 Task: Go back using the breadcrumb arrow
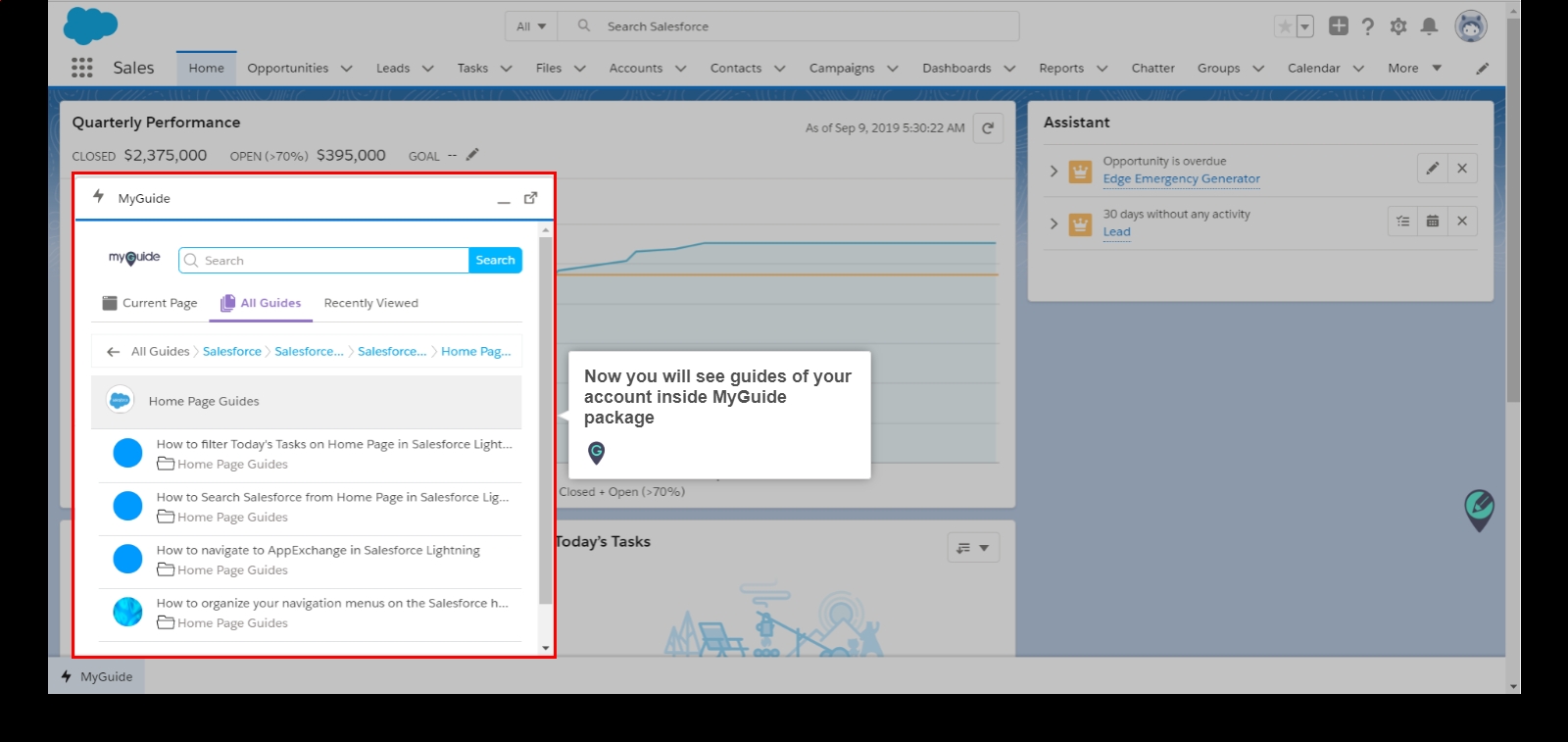(114, 352)
